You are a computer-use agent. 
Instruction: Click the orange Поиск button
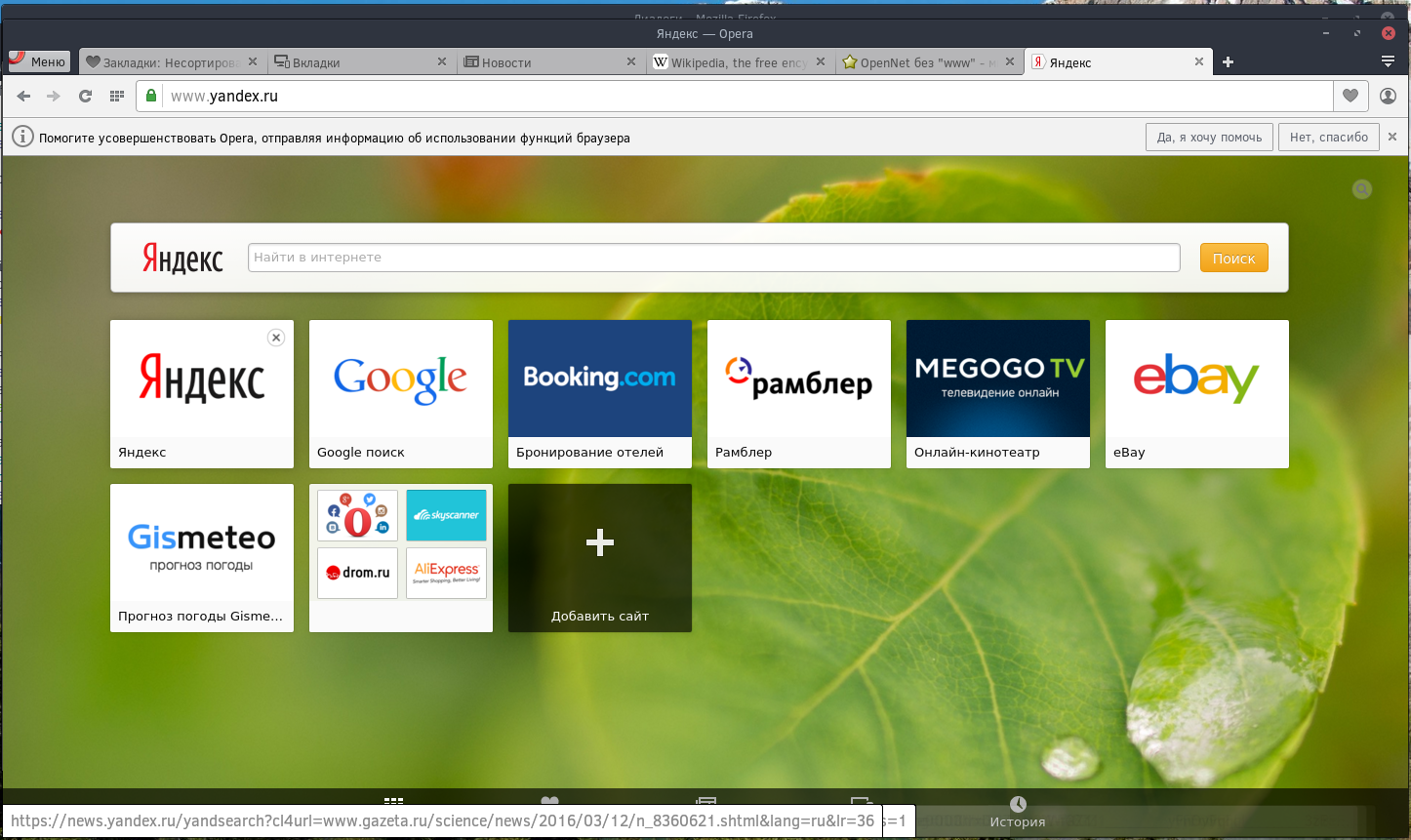pos(1233,258)
